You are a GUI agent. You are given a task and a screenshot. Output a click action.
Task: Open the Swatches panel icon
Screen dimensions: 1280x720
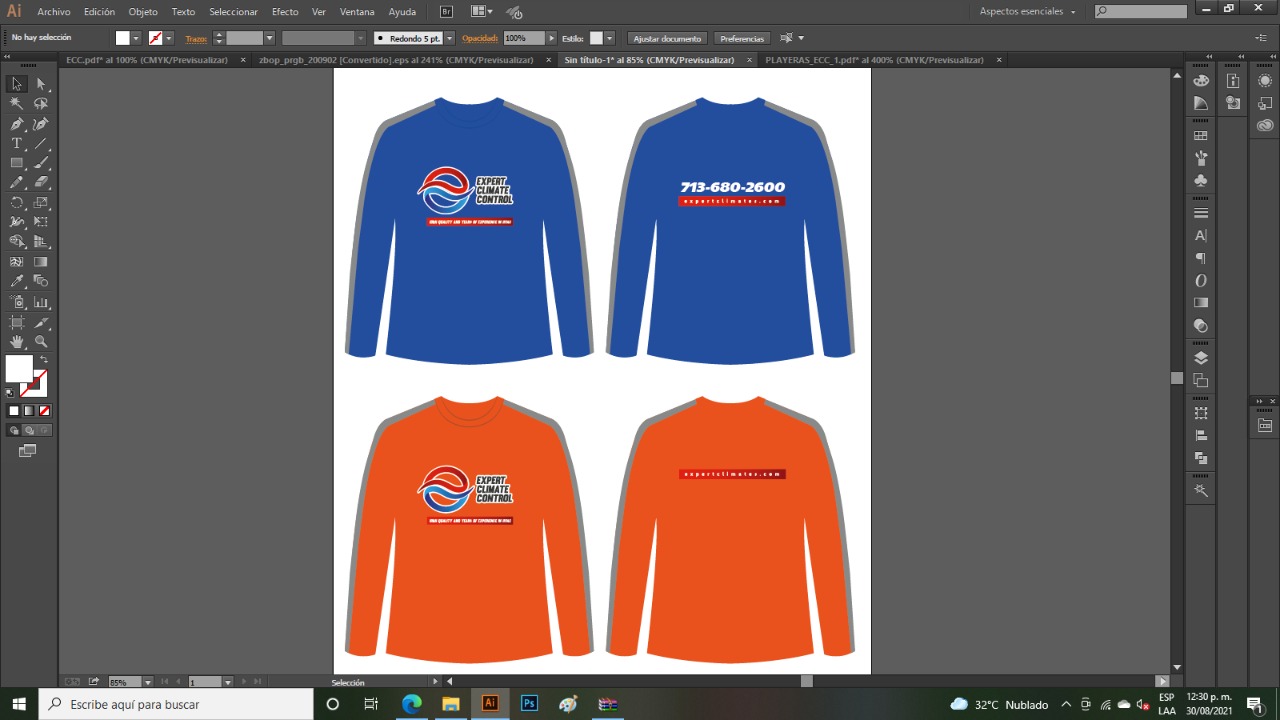pyautogui.click(x=1201, y=136)
